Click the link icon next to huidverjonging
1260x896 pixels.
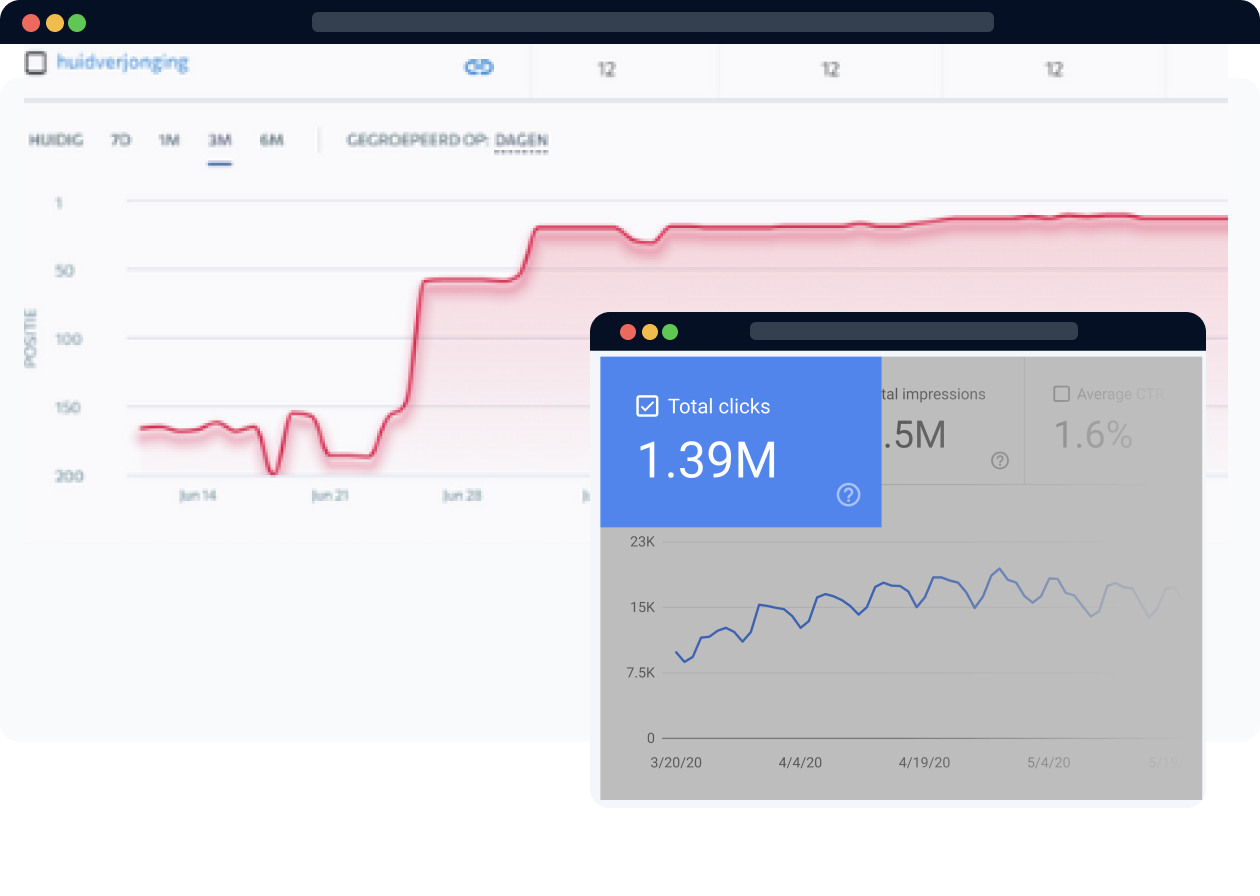(x=479, y=67)
